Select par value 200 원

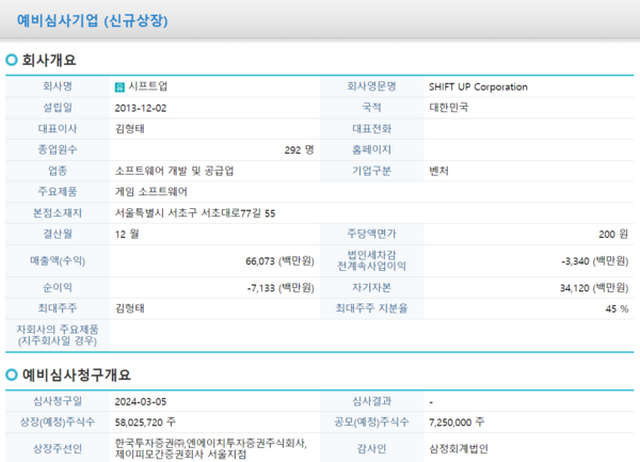[x=613, y=234]
